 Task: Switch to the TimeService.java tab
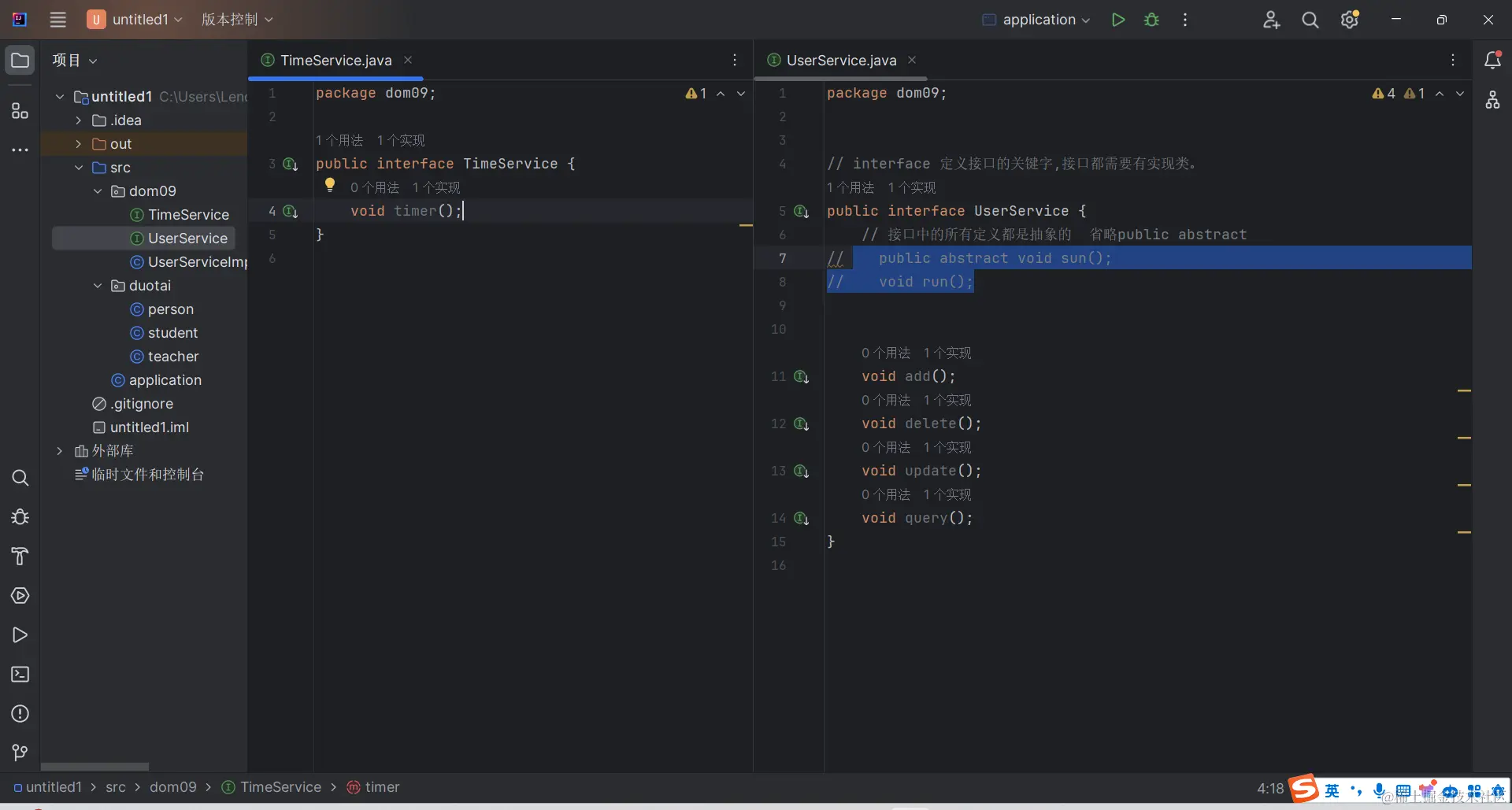[335, 61]
